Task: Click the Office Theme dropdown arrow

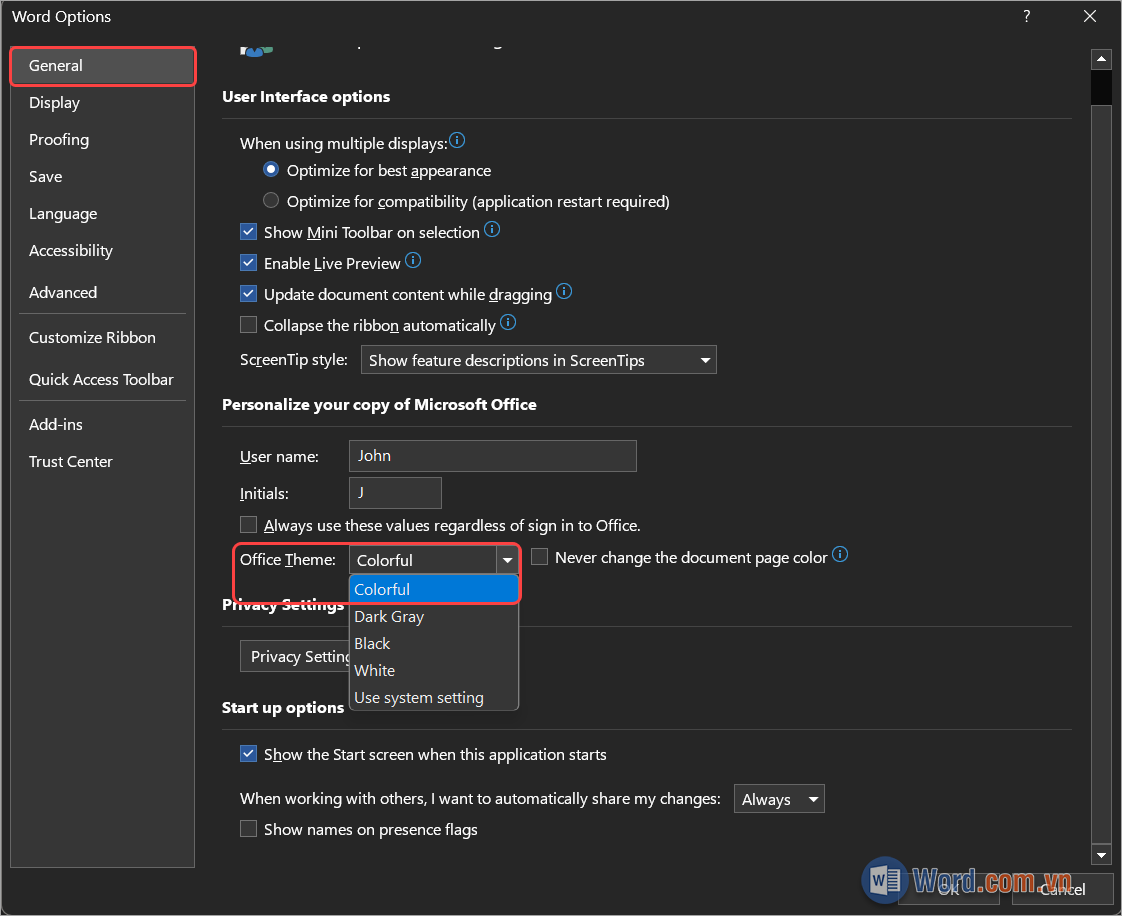Action: click(507, 560)
